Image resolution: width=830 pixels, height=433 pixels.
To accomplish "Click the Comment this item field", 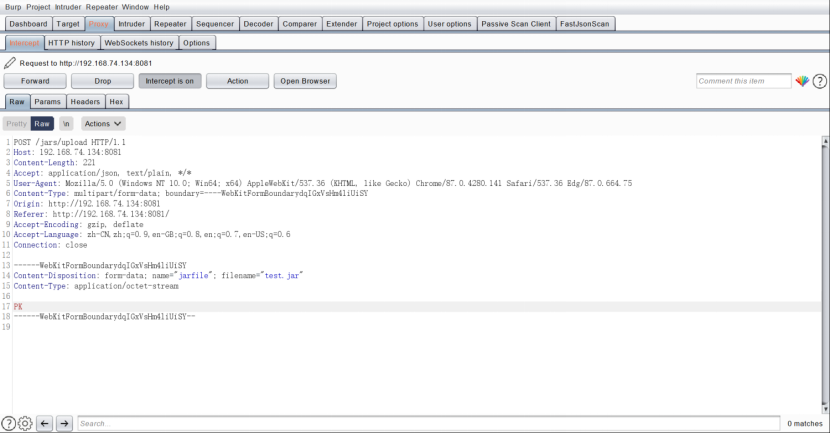I will coord(744,81).
